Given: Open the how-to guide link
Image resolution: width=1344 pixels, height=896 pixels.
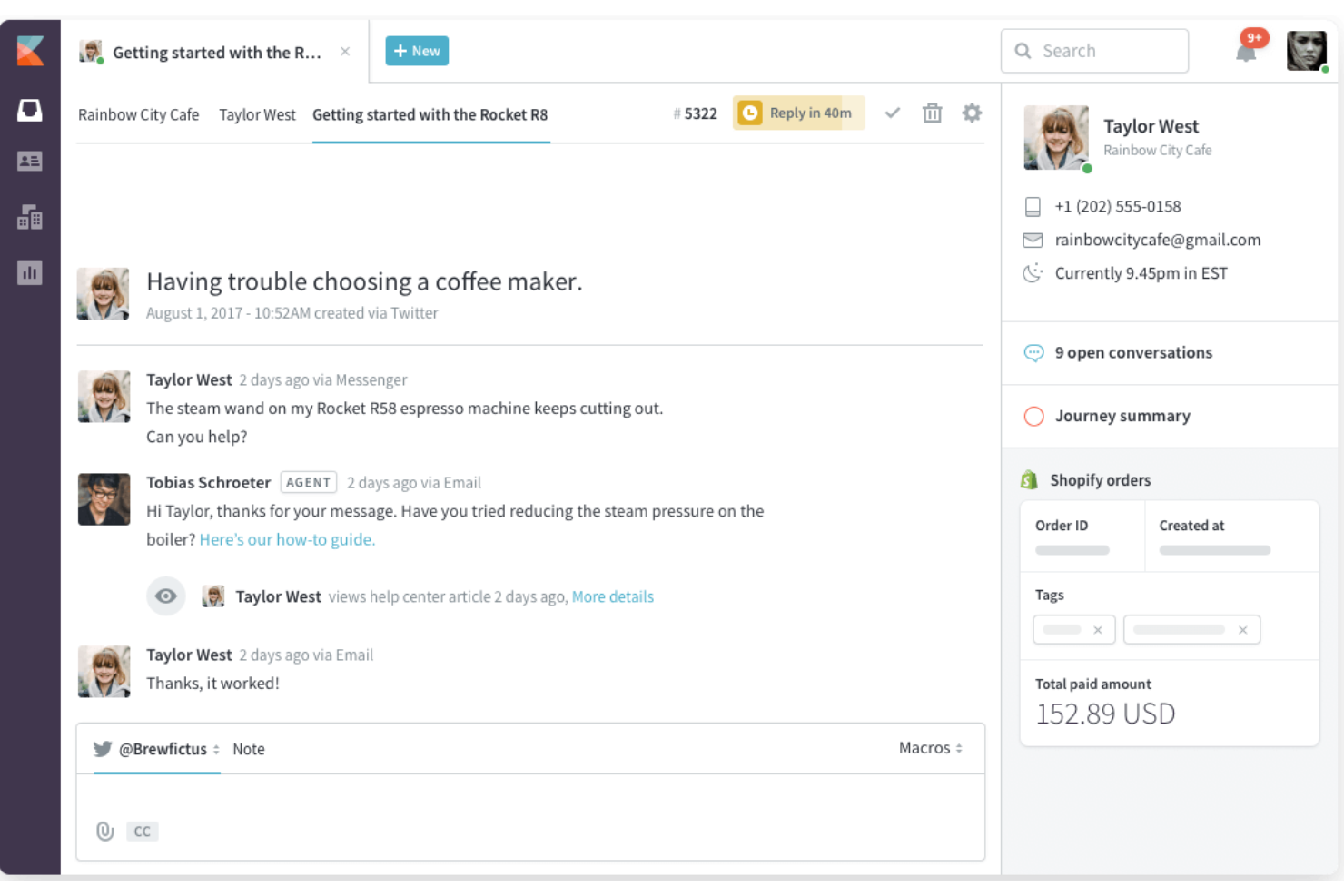Looking at the screenshot, I should click(x=287, y=539).
